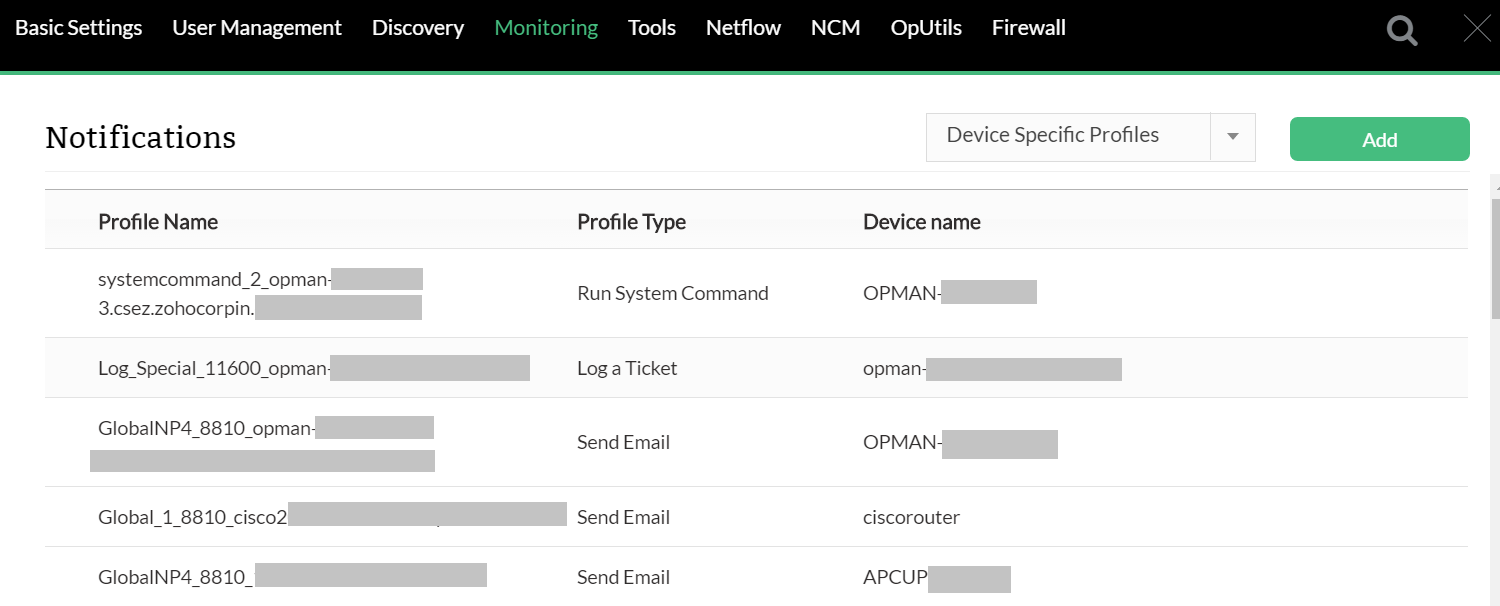Image resolution: width=1500 pixels, height=606 pixels.
Task: Sort by Profile Name column header
Action: 158,222
